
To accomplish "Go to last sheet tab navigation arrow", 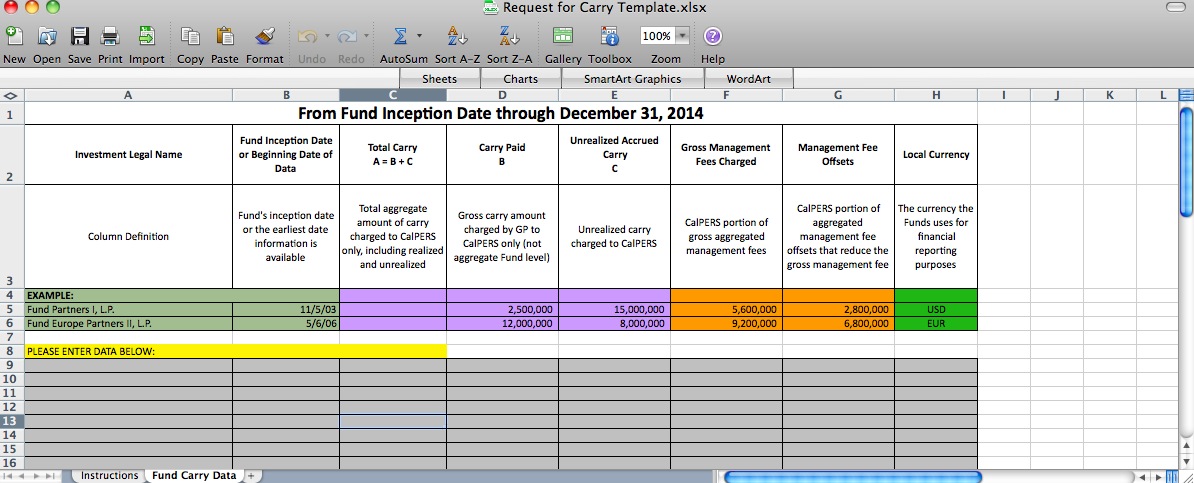I will [x=52, y=475].
